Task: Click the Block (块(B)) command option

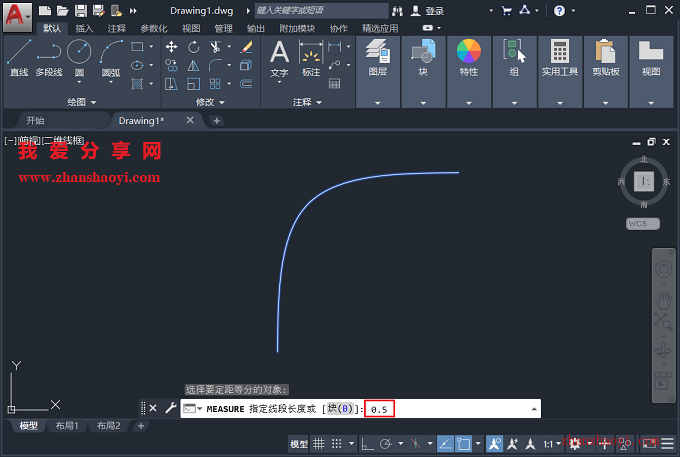Action: pyautogui.click(x=340, y=408)
